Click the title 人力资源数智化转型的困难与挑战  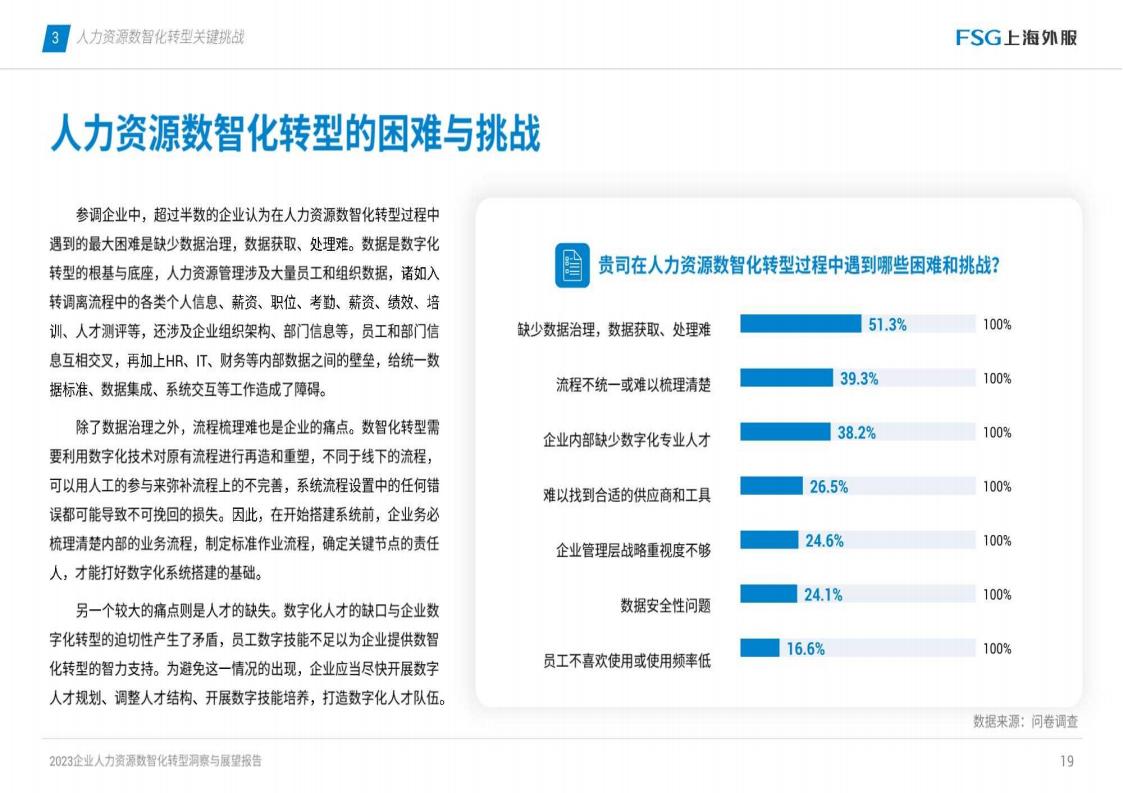pyautogui.click(x=295, y=133)
